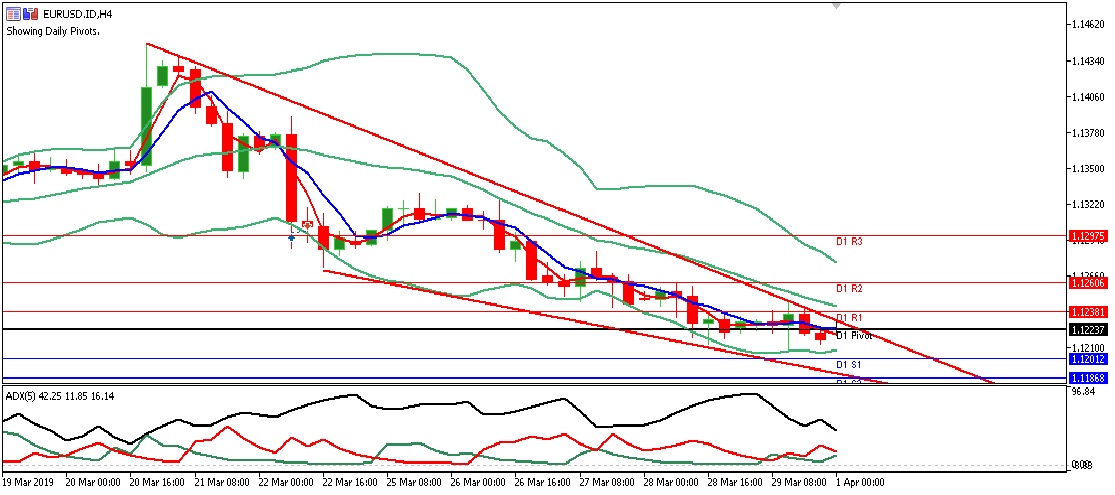
Task: Select the D1 S1 support label
Action: click(x=849, y=364)
